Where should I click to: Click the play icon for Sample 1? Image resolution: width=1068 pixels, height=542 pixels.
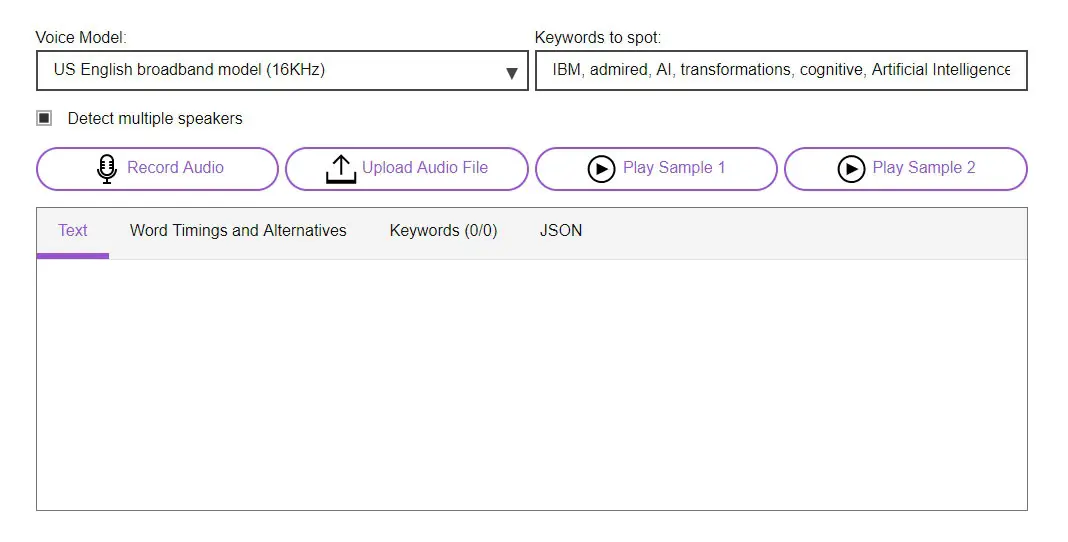click(601, 169)
